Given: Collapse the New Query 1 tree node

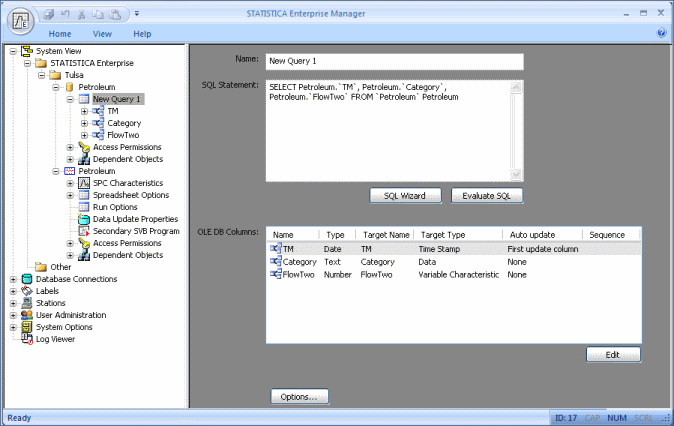Looking at the screenshot, I should tap(70, 99).
